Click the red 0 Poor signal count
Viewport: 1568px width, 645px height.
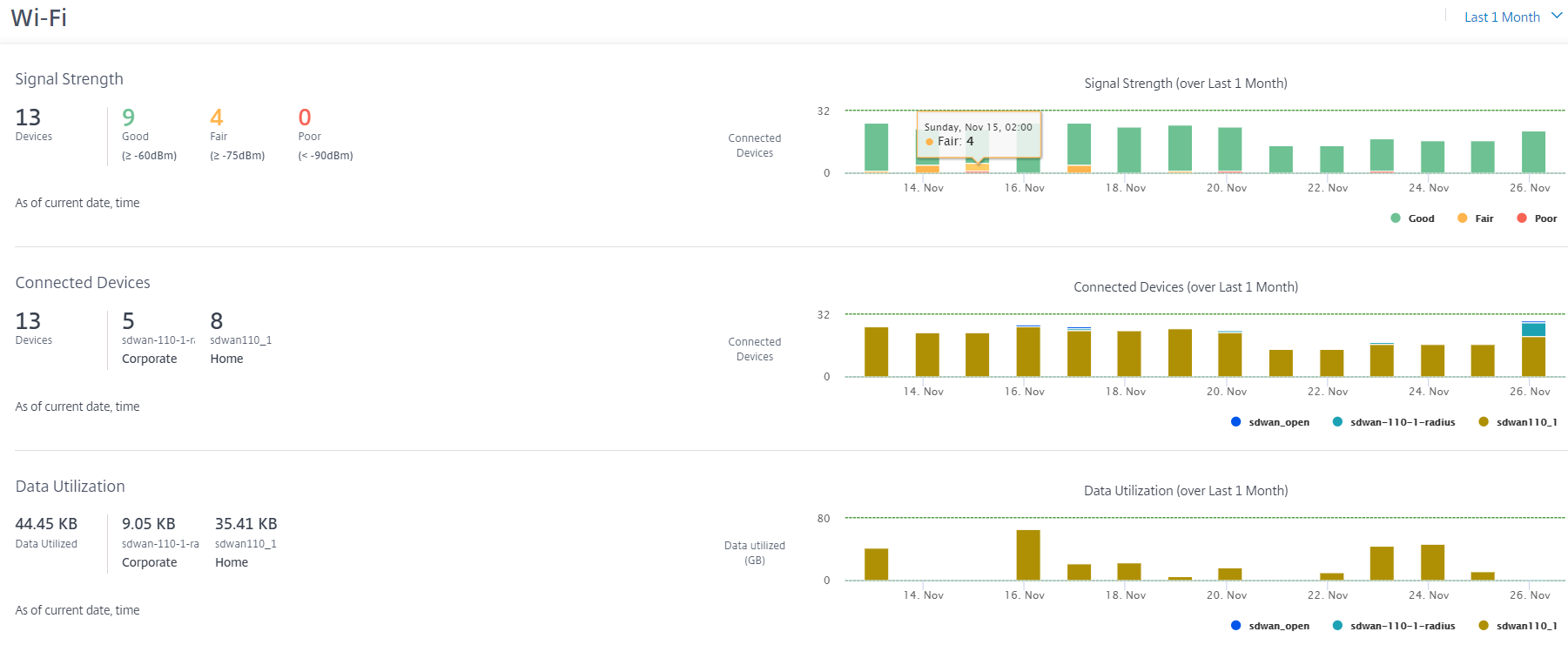pos(305,118)
